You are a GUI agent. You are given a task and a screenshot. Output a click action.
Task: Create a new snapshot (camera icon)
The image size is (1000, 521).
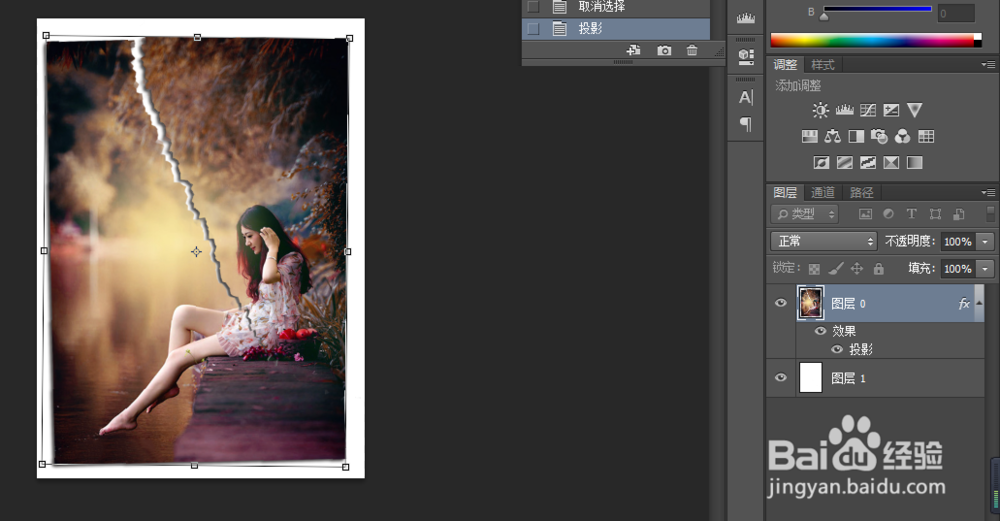point(664,50)
